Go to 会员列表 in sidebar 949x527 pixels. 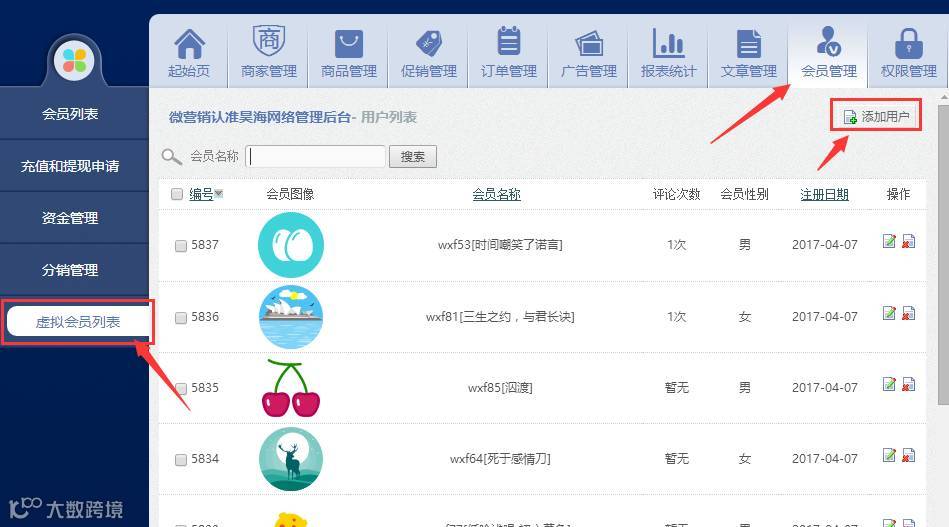[x=70, y=114]
